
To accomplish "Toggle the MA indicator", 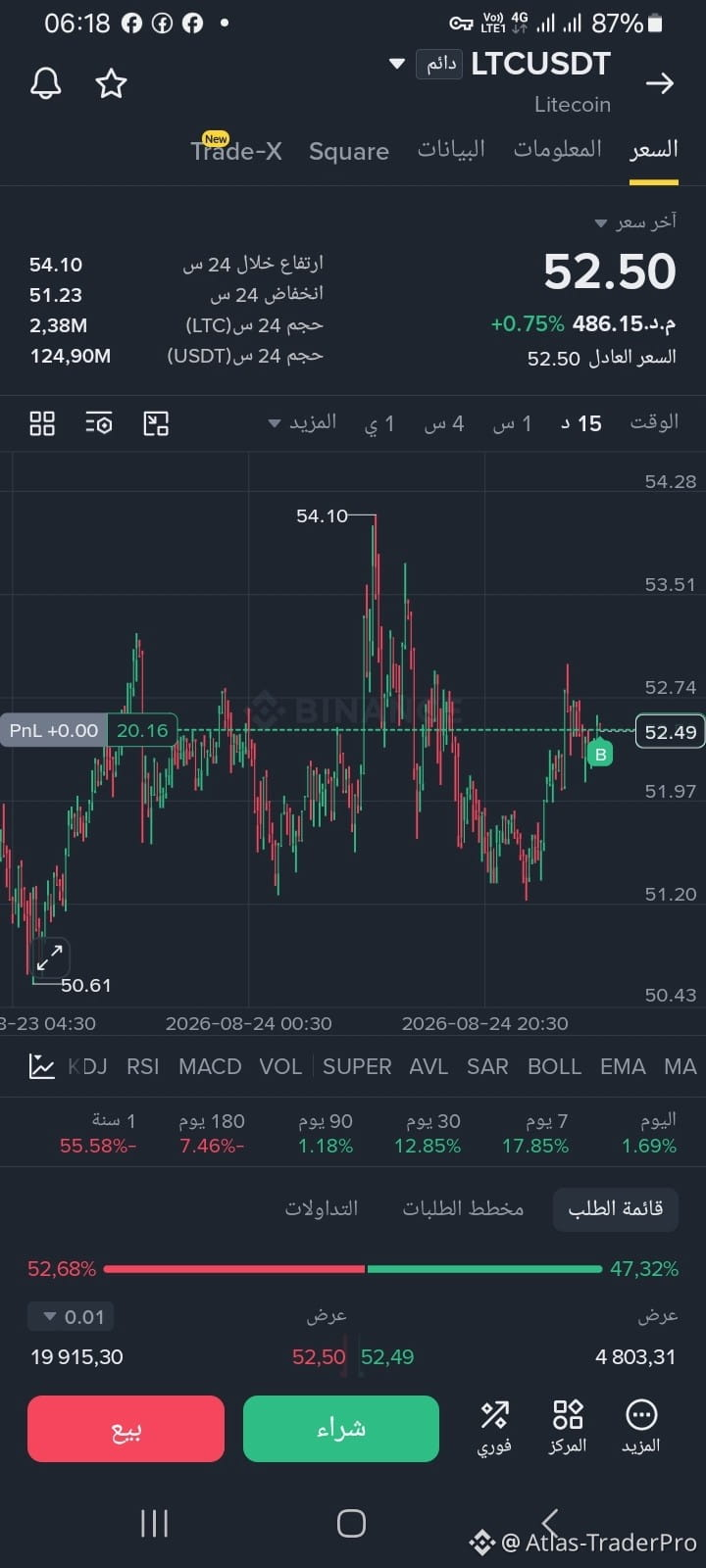I will click(680, 1066).
